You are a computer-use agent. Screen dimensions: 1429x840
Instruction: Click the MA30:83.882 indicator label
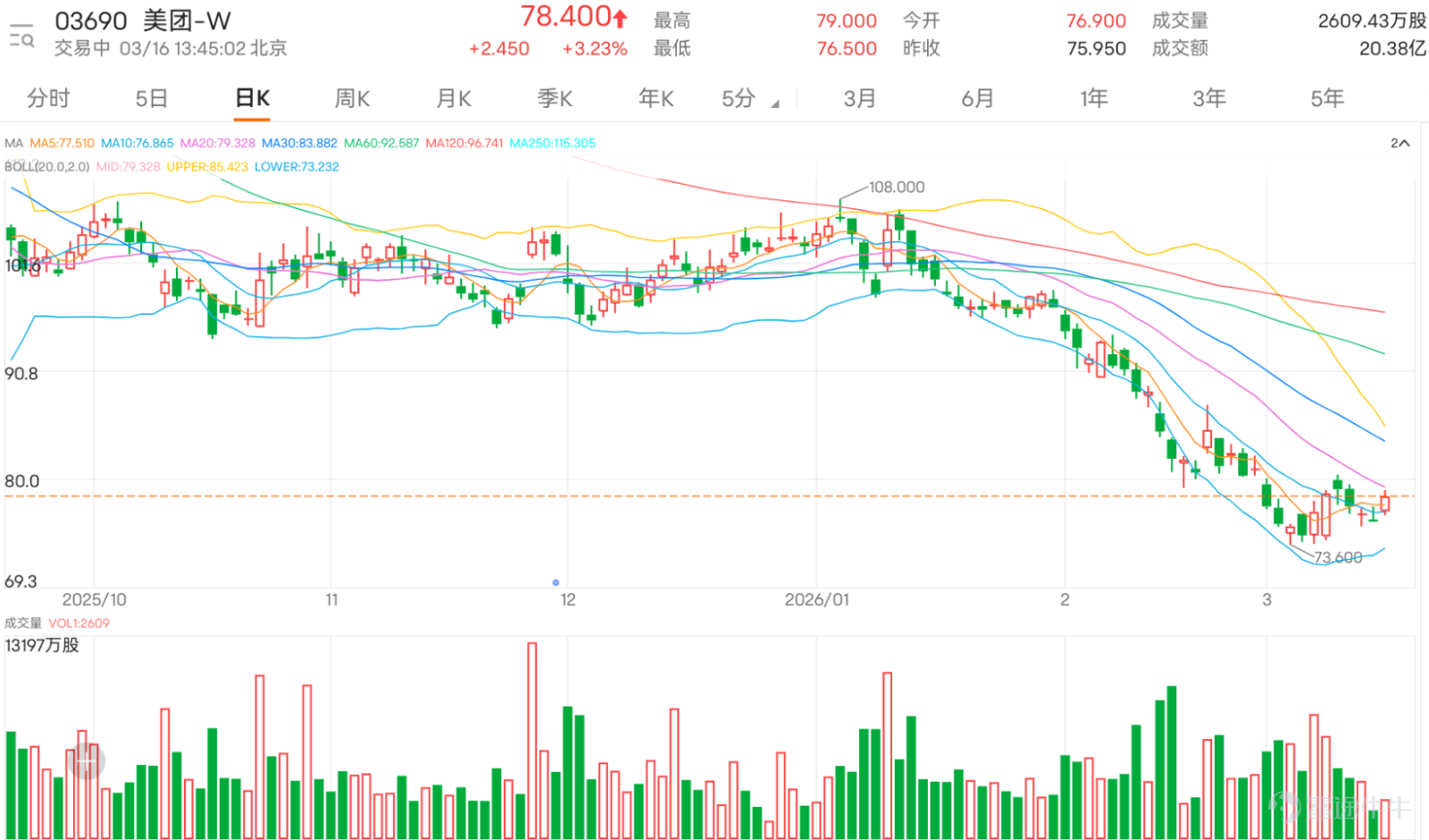pos(299,143)
